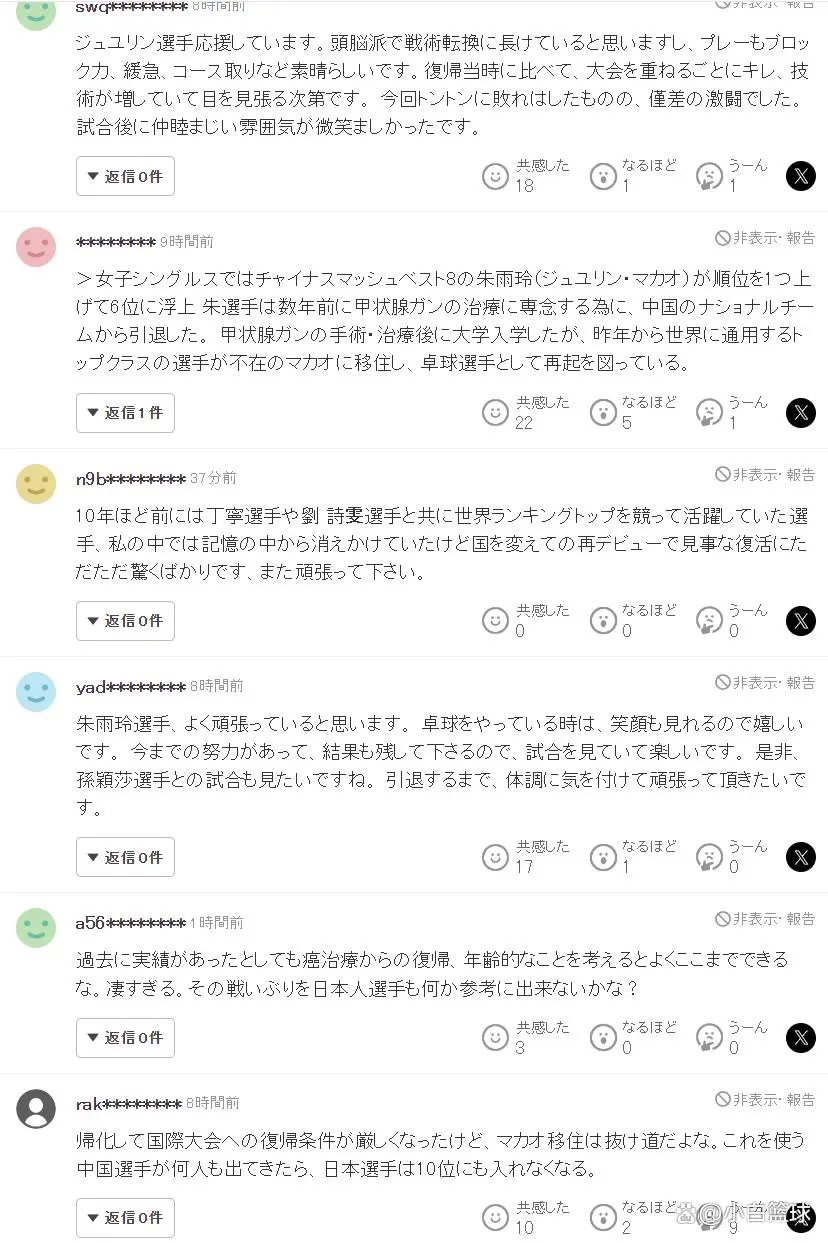Click 非表示・報告 on a56's comment
828x1243 pixels.
[x=765, y=918]
